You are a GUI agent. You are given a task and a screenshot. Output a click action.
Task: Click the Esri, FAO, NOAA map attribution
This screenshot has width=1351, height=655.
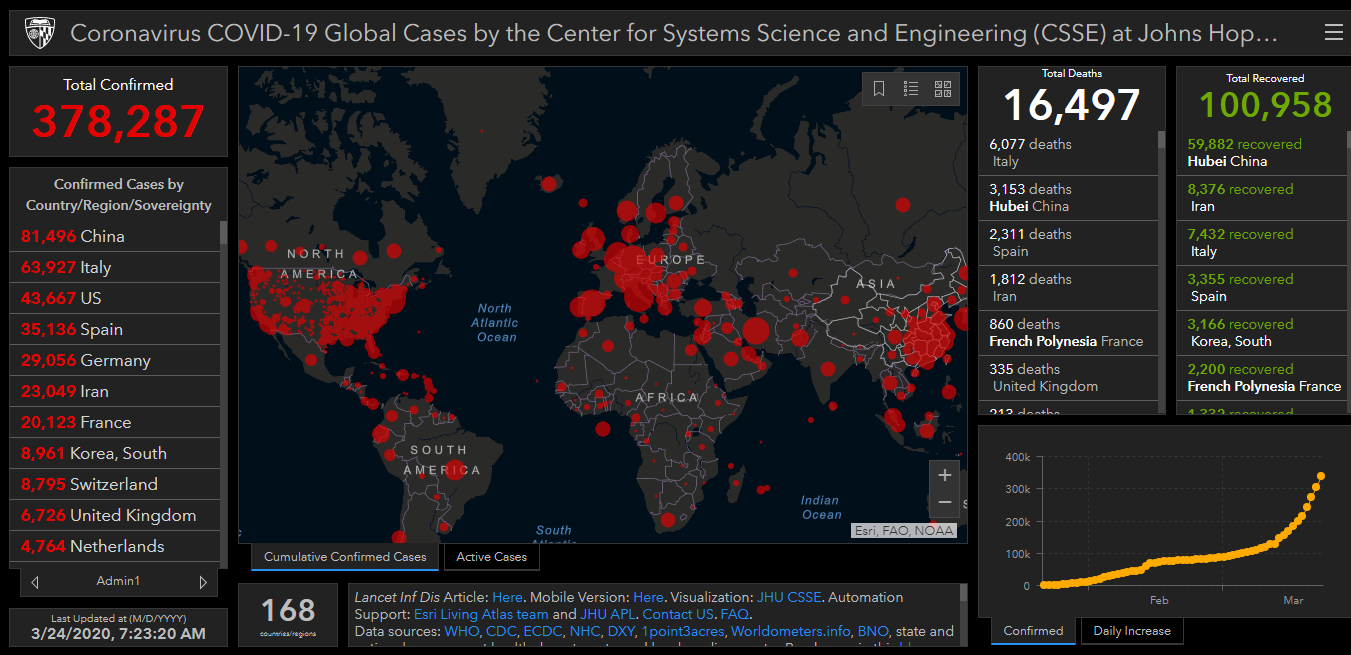click(x=904, y=531)
